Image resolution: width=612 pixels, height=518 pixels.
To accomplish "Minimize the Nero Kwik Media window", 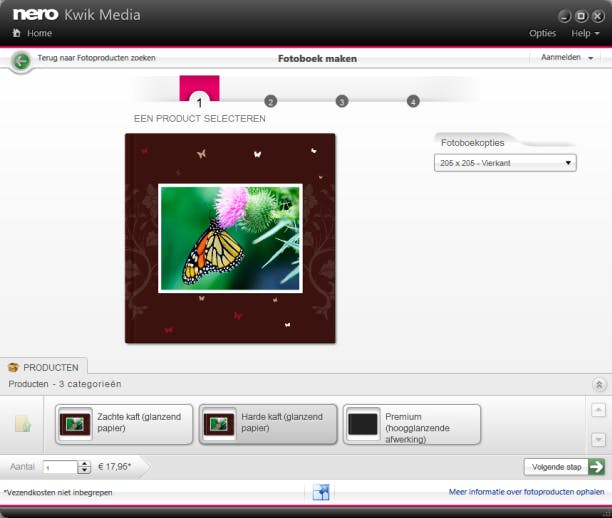I will (564, 16).
